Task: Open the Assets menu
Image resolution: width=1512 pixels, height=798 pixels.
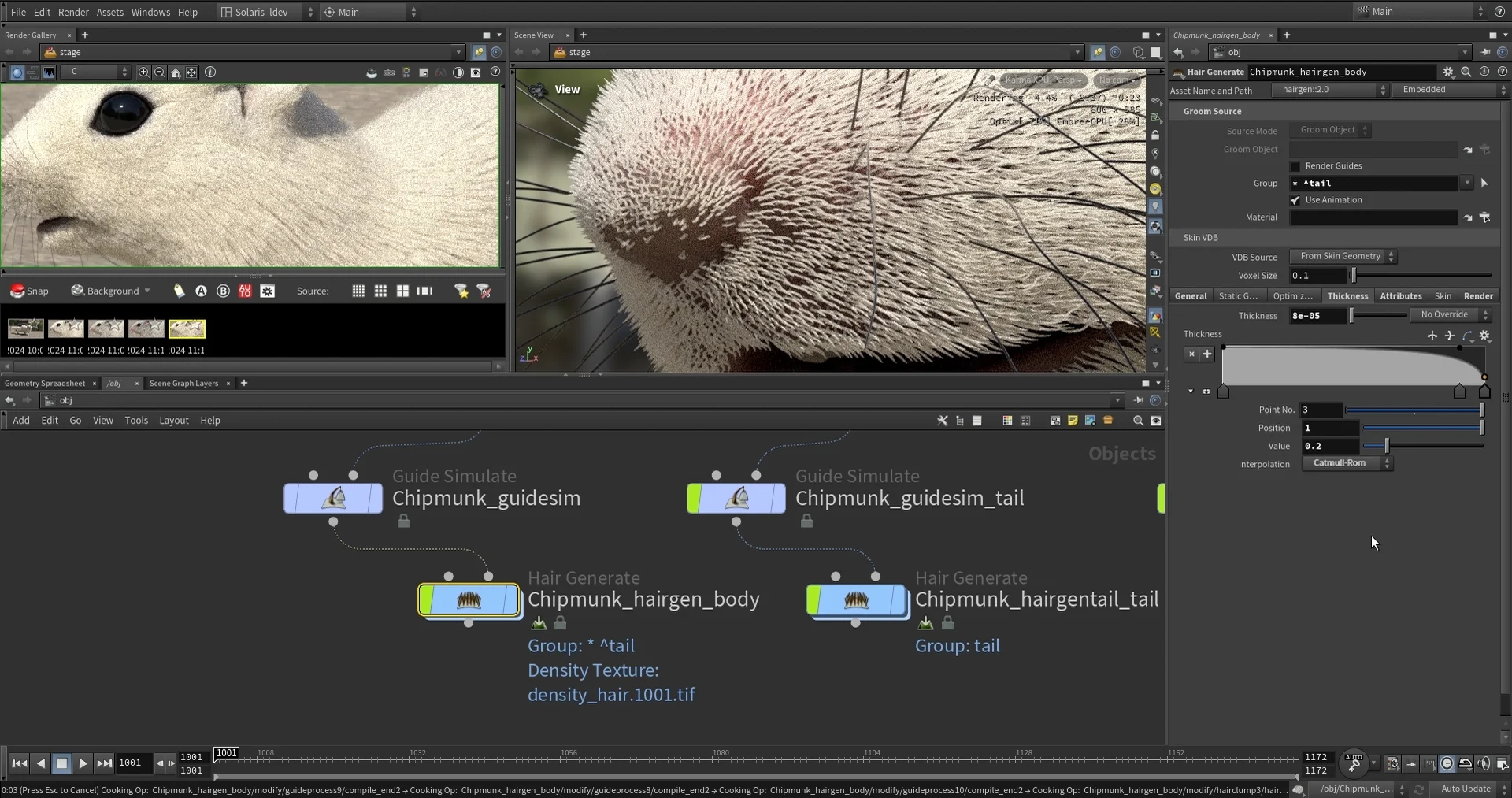Action: (110, 12)
